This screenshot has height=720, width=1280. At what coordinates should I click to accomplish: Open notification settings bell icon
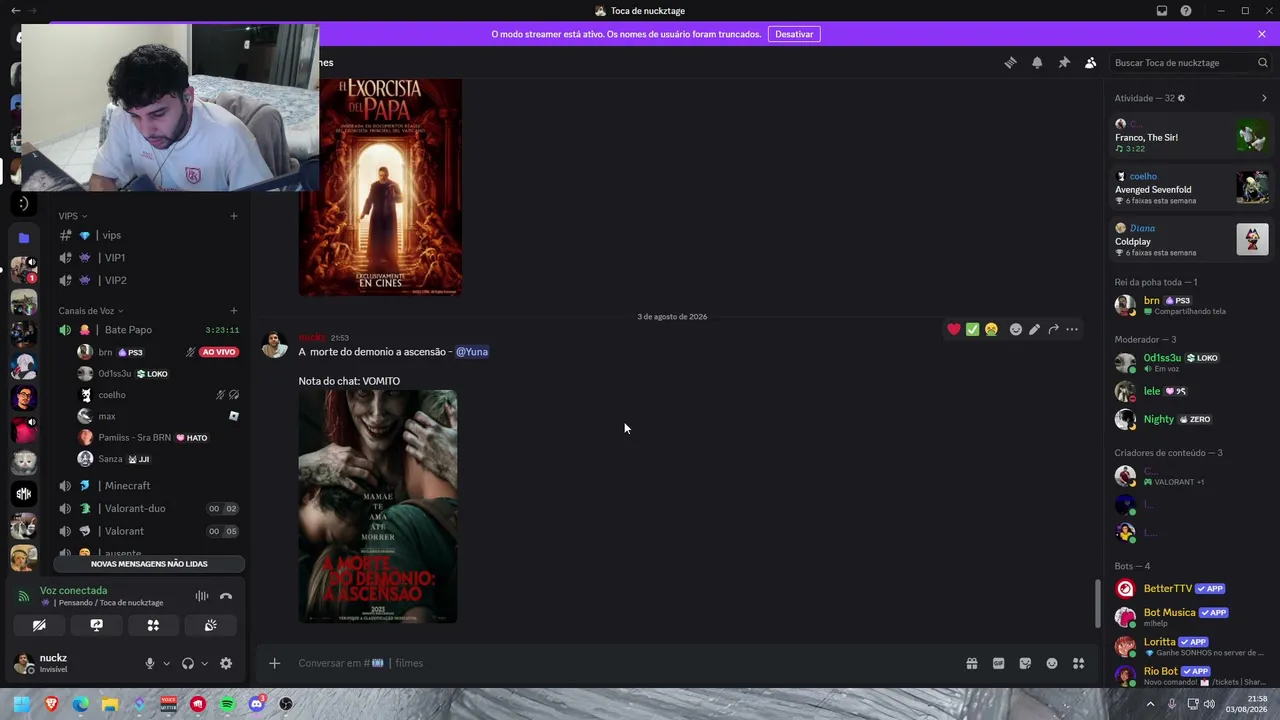pos(1037,62)
